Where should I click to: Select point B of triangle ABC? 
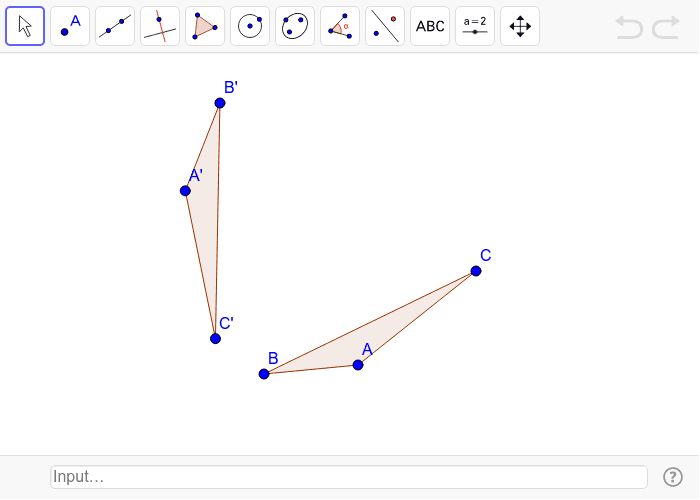(264, 374)
